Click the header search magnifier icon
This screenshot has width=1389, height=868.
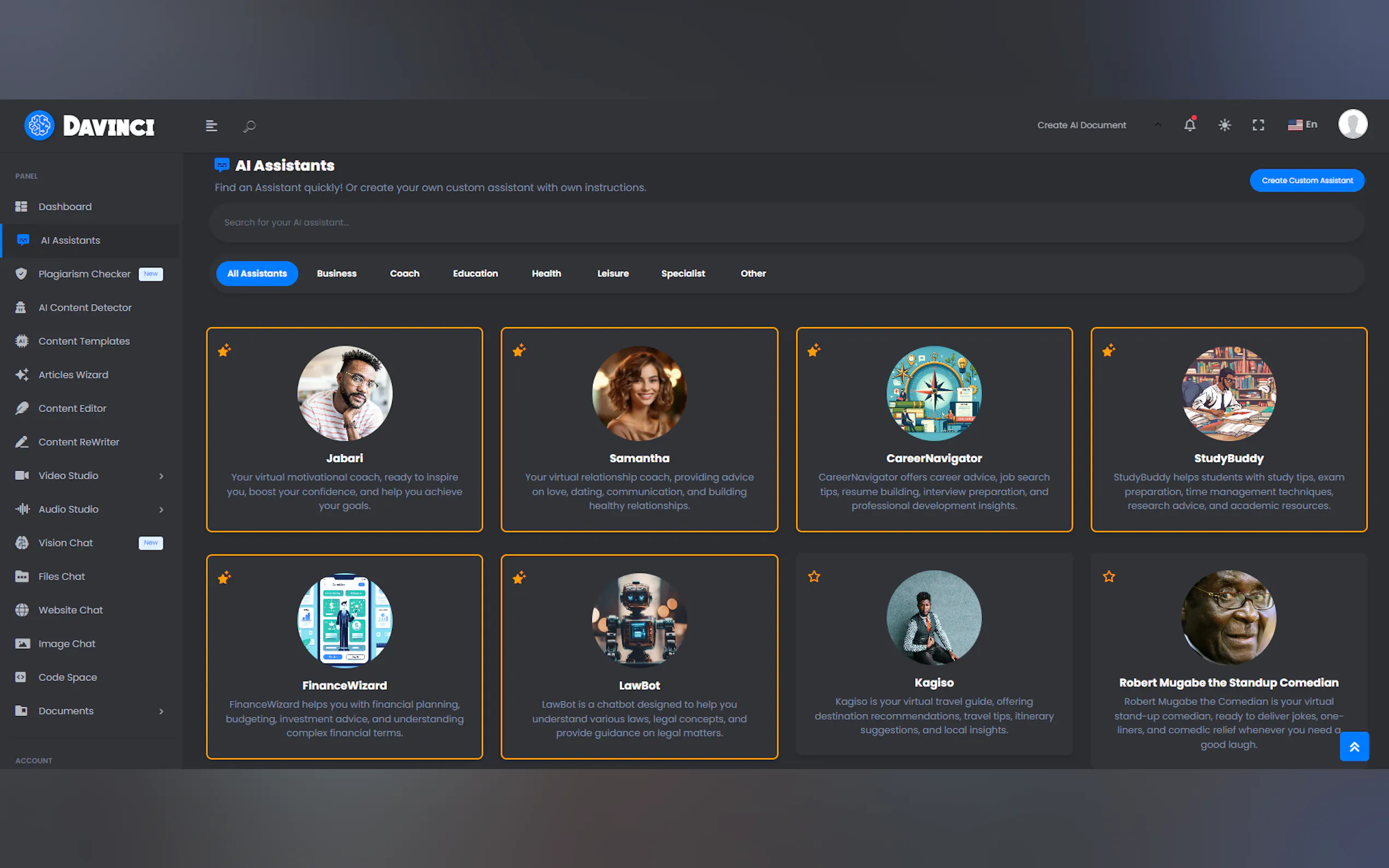tap(249, 126)
